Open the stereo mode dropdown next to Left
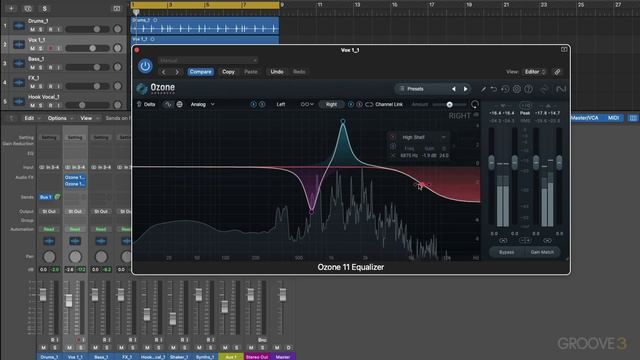 [x=307, y=104]
